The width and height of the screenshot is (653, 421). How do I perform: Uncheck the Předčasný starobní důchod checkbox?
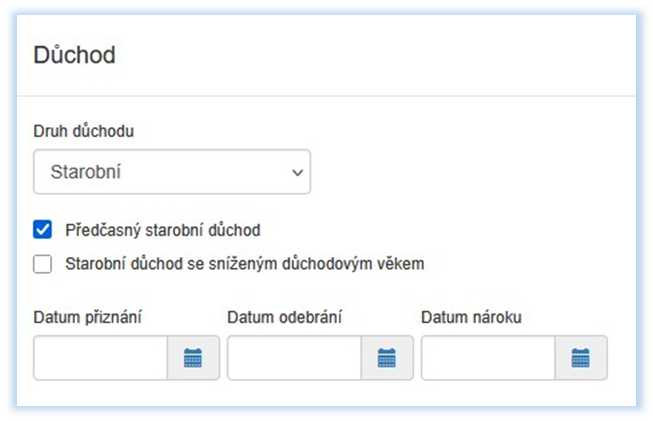42,230
